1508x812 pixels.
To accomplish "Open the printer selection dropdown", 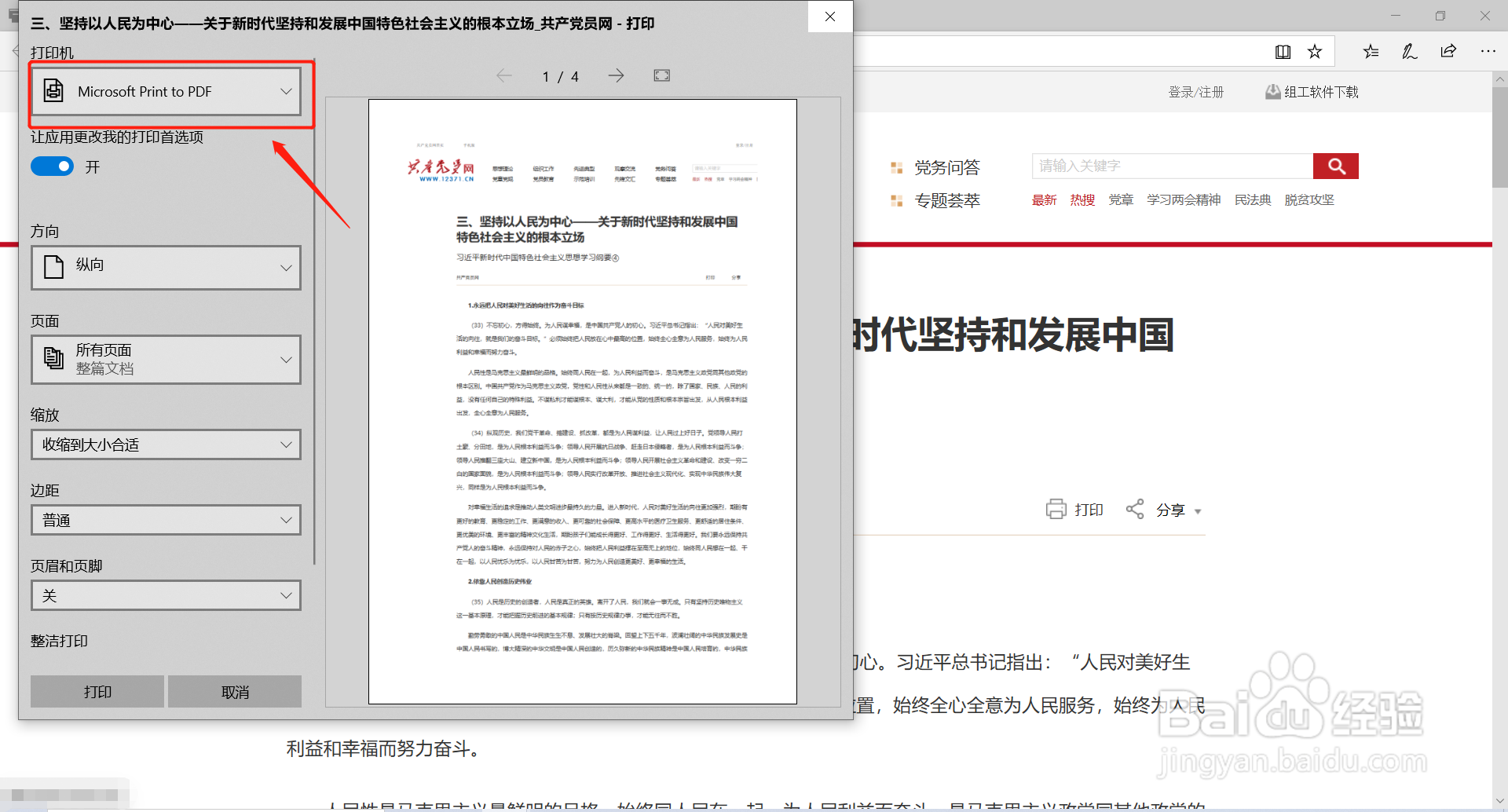I will 166,91.
